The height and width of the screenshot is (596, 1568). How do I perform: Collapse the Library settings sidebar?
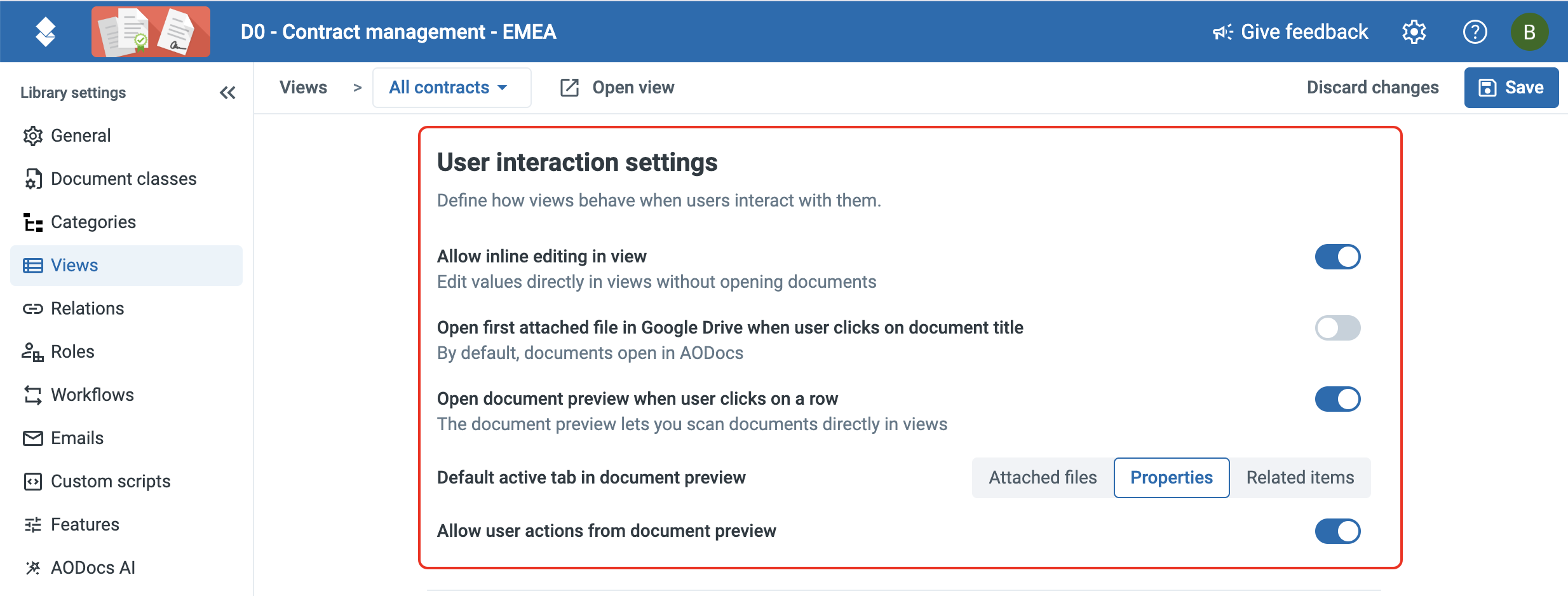[x=227, y=93]
